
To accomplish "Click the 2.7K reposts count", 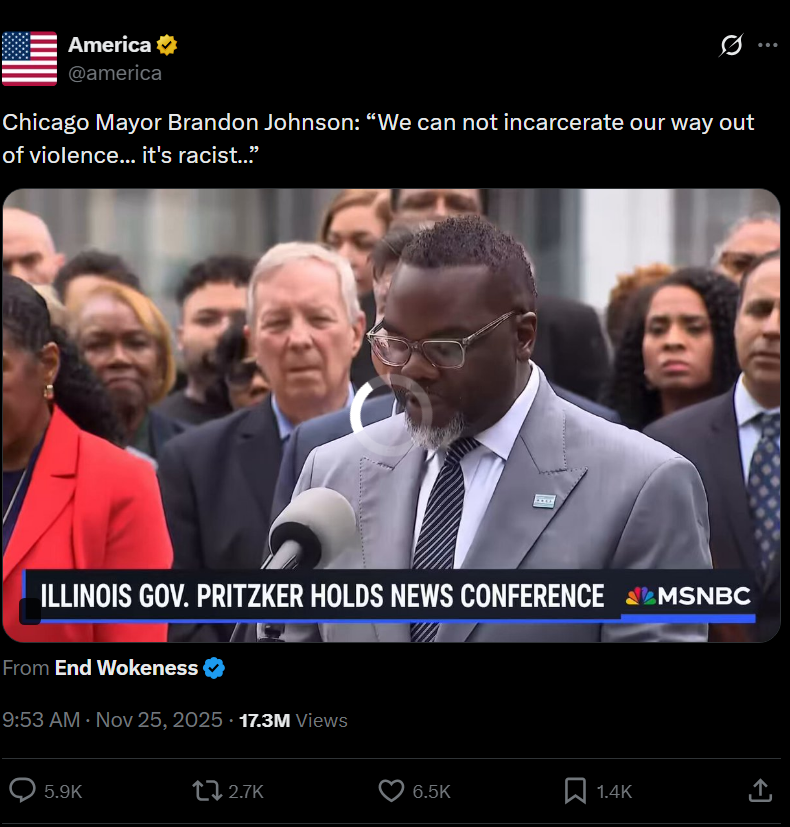I will (246, 792).
